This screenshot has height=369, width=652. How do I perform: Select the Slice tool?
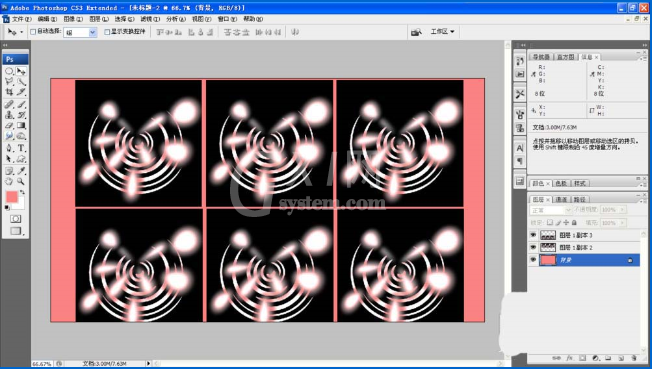click(21, 92)
